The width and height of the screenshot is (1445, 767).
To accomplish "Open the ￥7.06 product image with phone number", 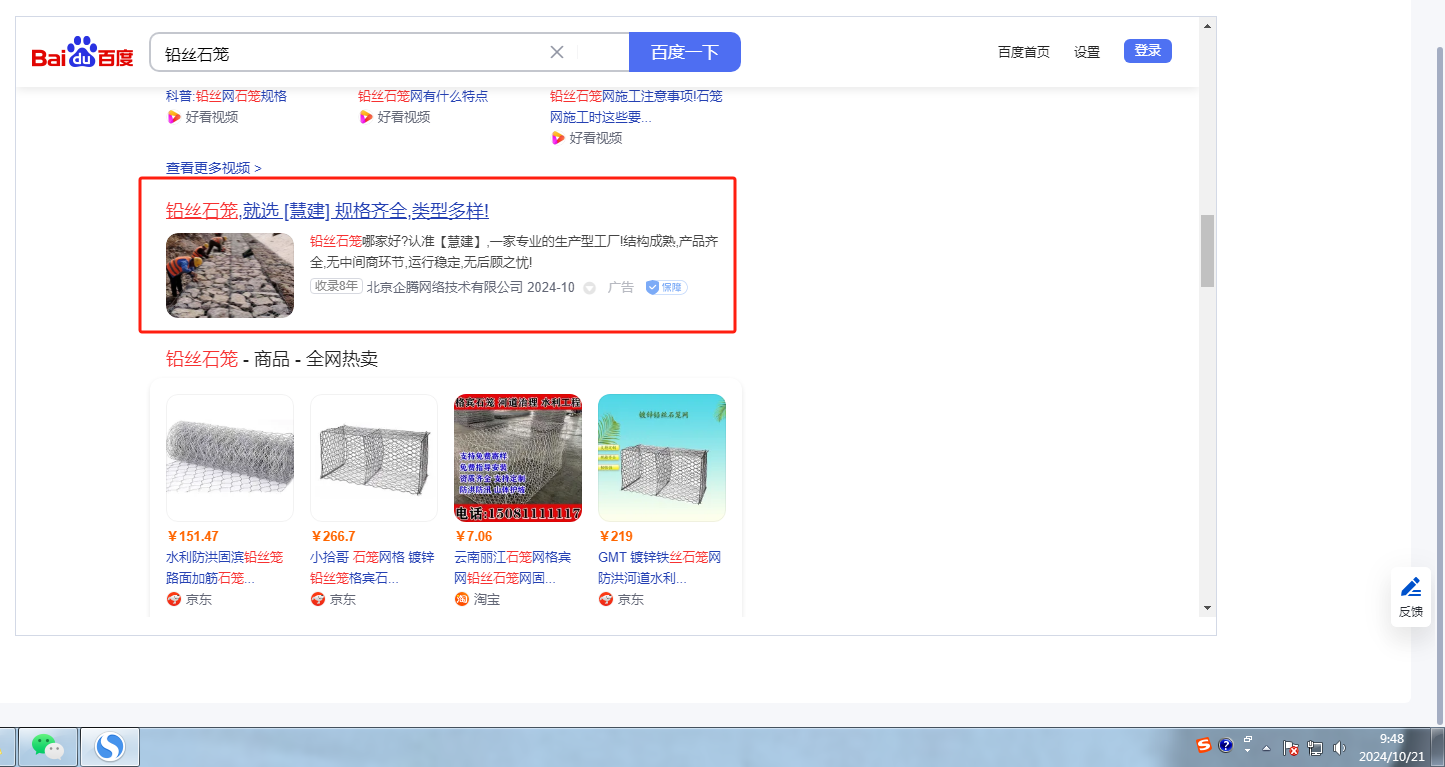I will pyautogui.click(x=518, y=458).
